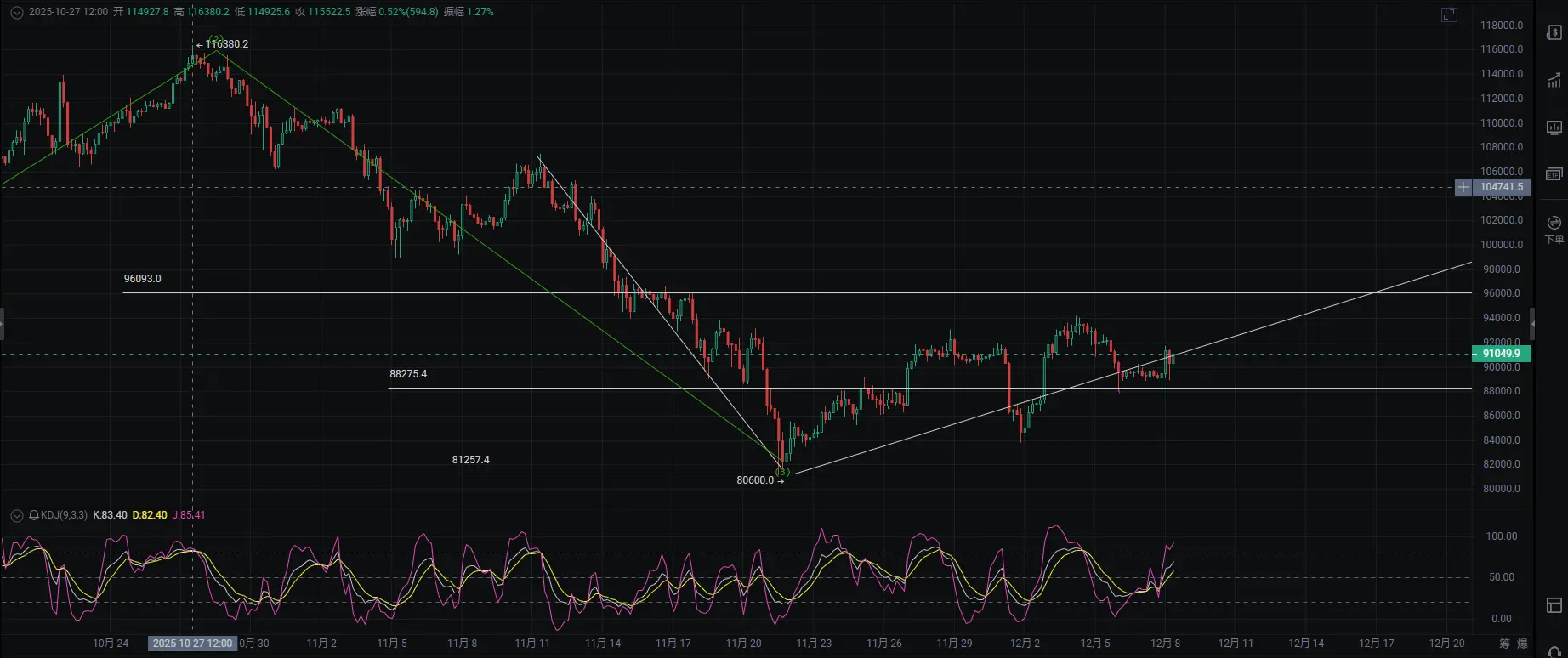Click the left panel collapse handle
Image resolution: width=1568 pixels, height=658 pixels.
[x=2, y=324]
